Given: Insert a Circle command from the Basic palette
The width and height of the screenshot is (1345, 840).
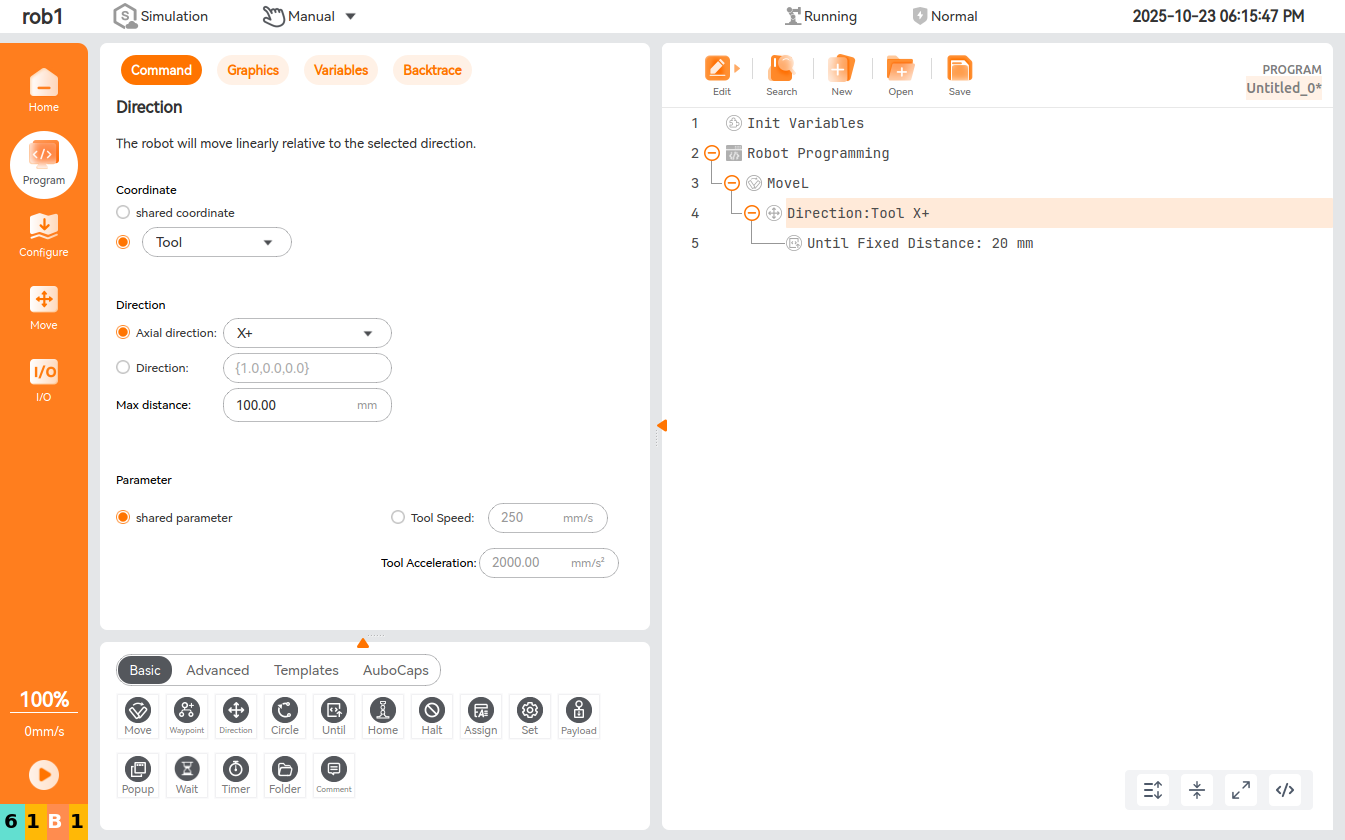Looking at the screenshot, I should [285, 715].
